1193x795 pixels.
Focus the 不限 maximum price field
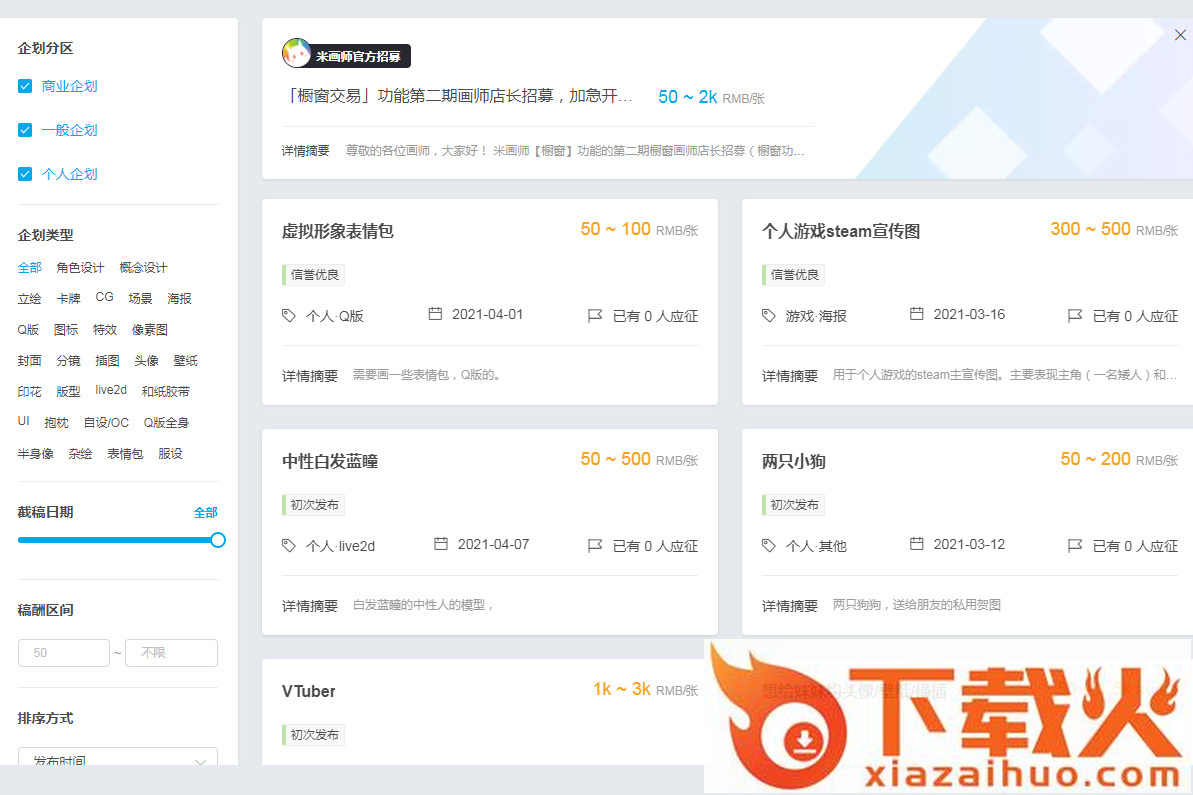(x=171, y=653)
